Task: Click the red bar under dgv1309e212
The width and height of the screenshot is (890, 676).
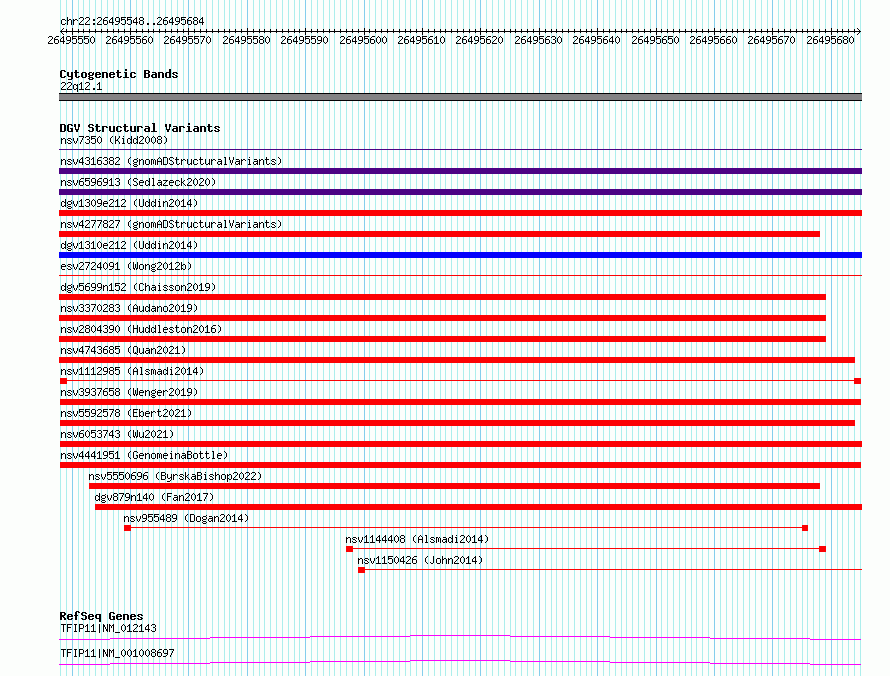Action: [x=460, y=213]
